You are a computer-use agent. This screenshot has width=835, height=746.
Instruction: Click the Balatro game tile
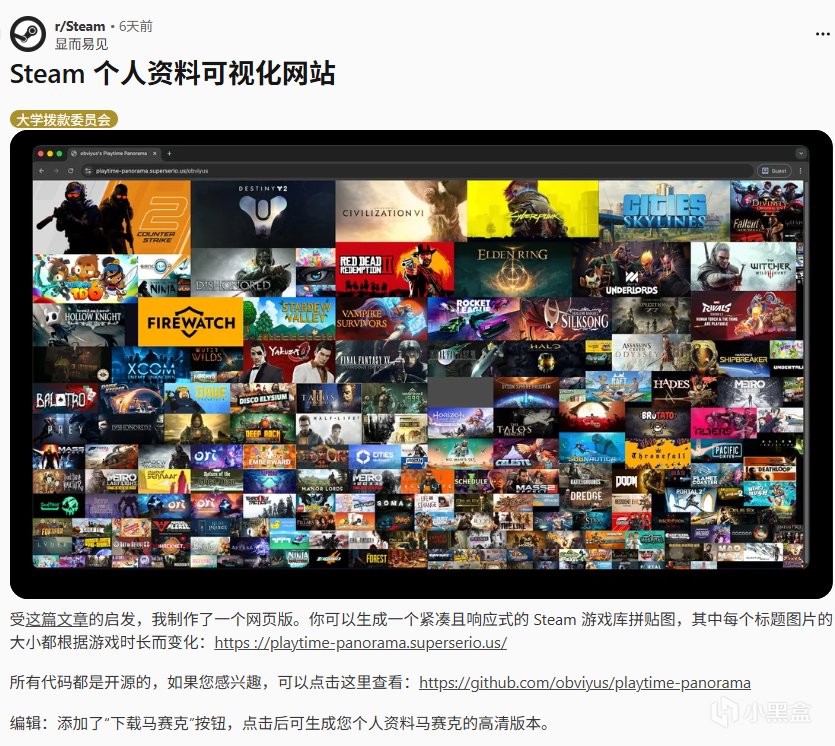tap(66, 399)
